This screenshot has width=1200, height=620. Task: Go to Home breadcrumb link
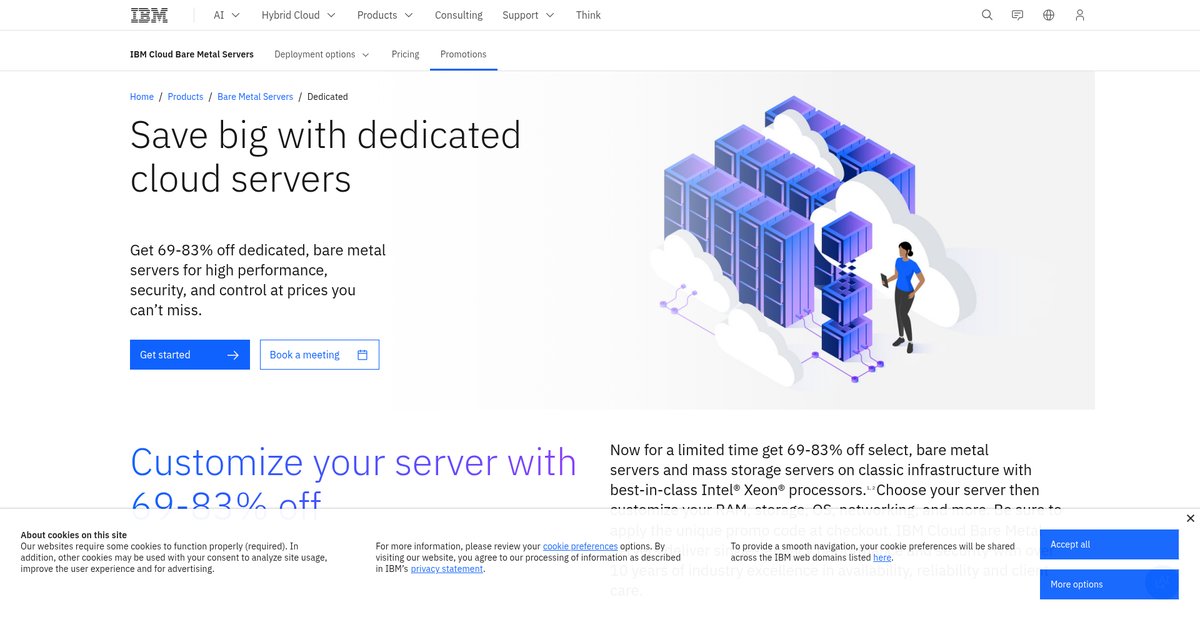[x=142, y=97]
